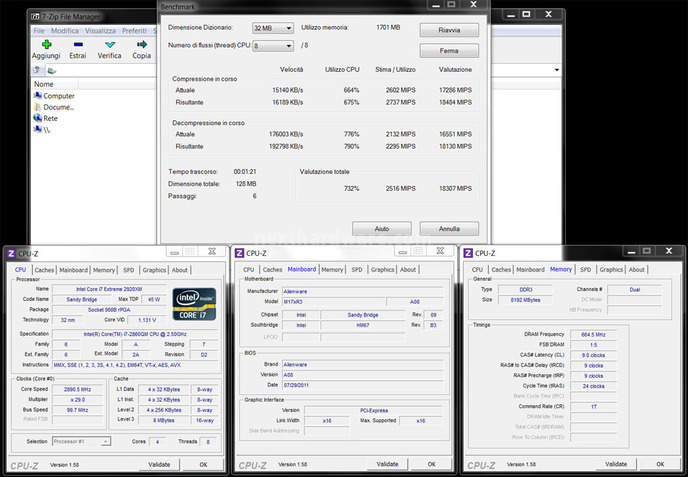Click the Intel Core i7 logo in CPU-Z
This screenshot has width=688, height=477.
pos(194,304)
